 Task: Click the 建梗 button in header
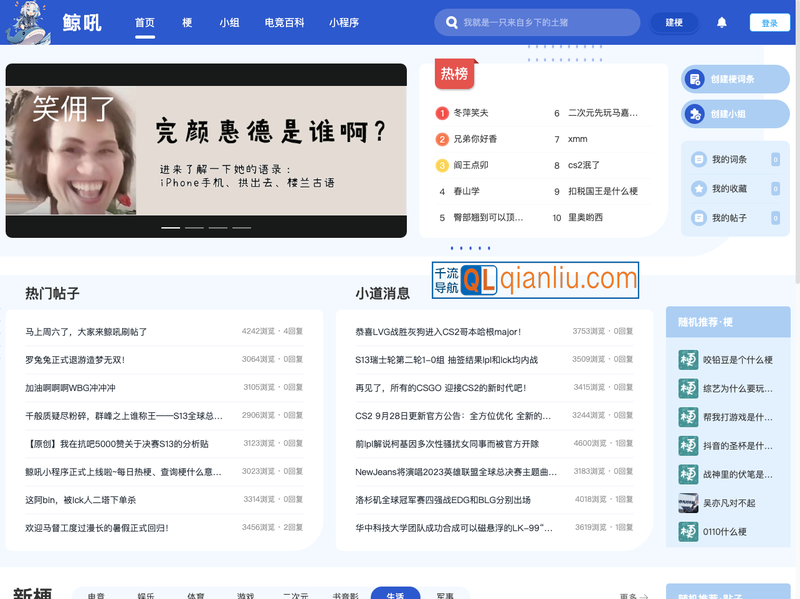pyautogui.click(x=674, y=23)
